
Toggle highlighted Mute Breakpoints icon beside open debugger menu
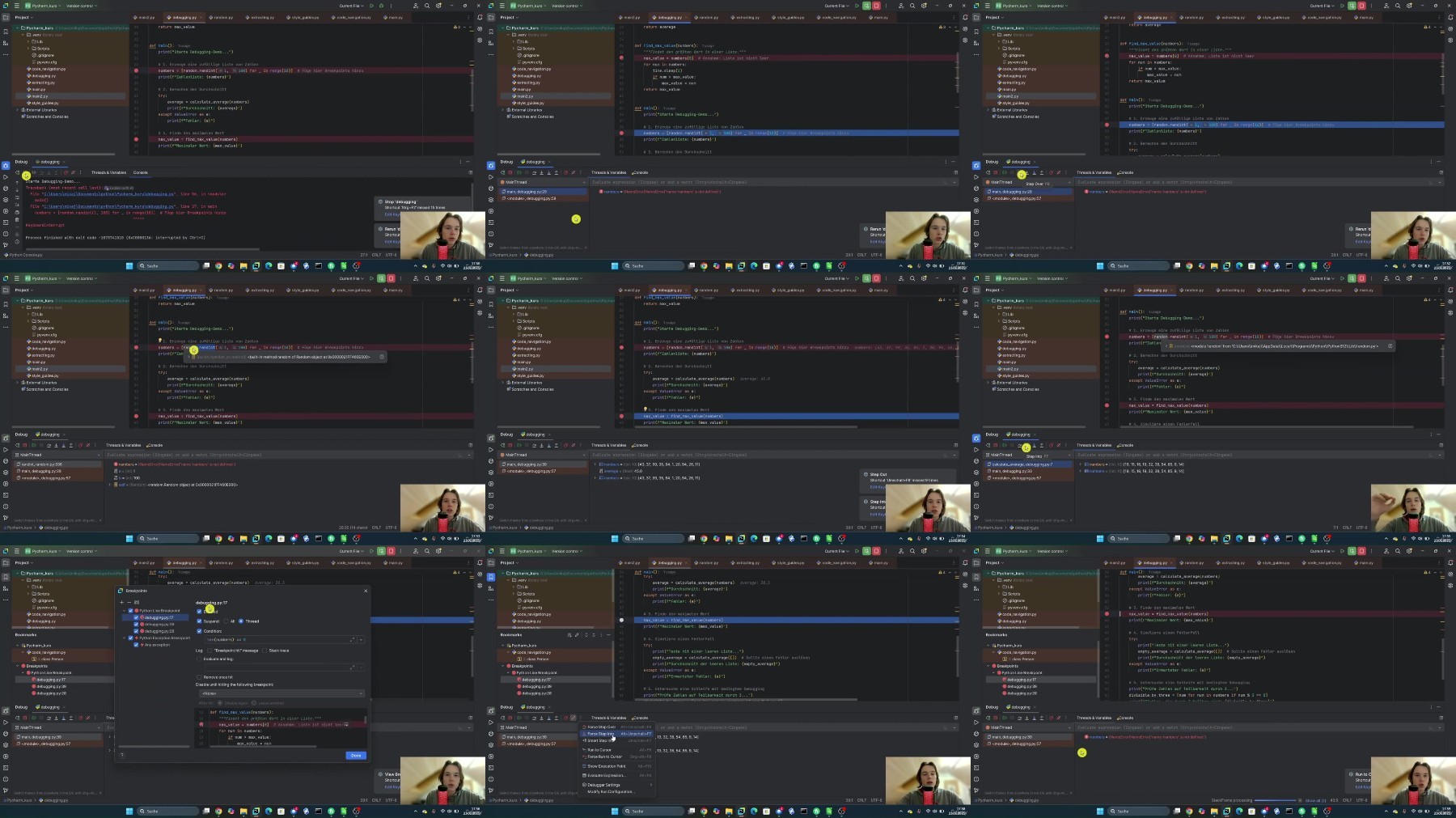point(574,718)
